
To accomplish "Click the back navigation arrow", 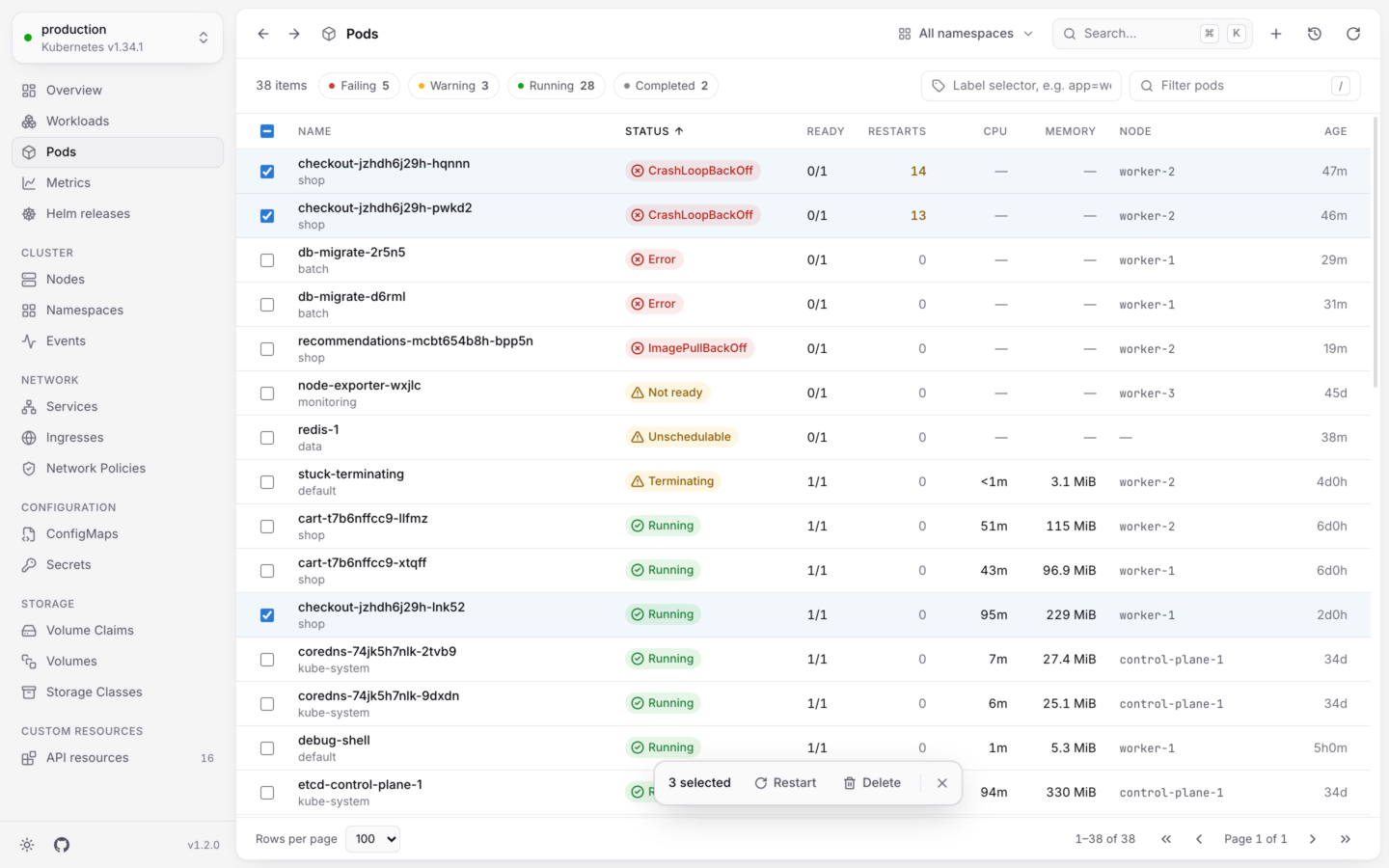I will coord(263,34).
